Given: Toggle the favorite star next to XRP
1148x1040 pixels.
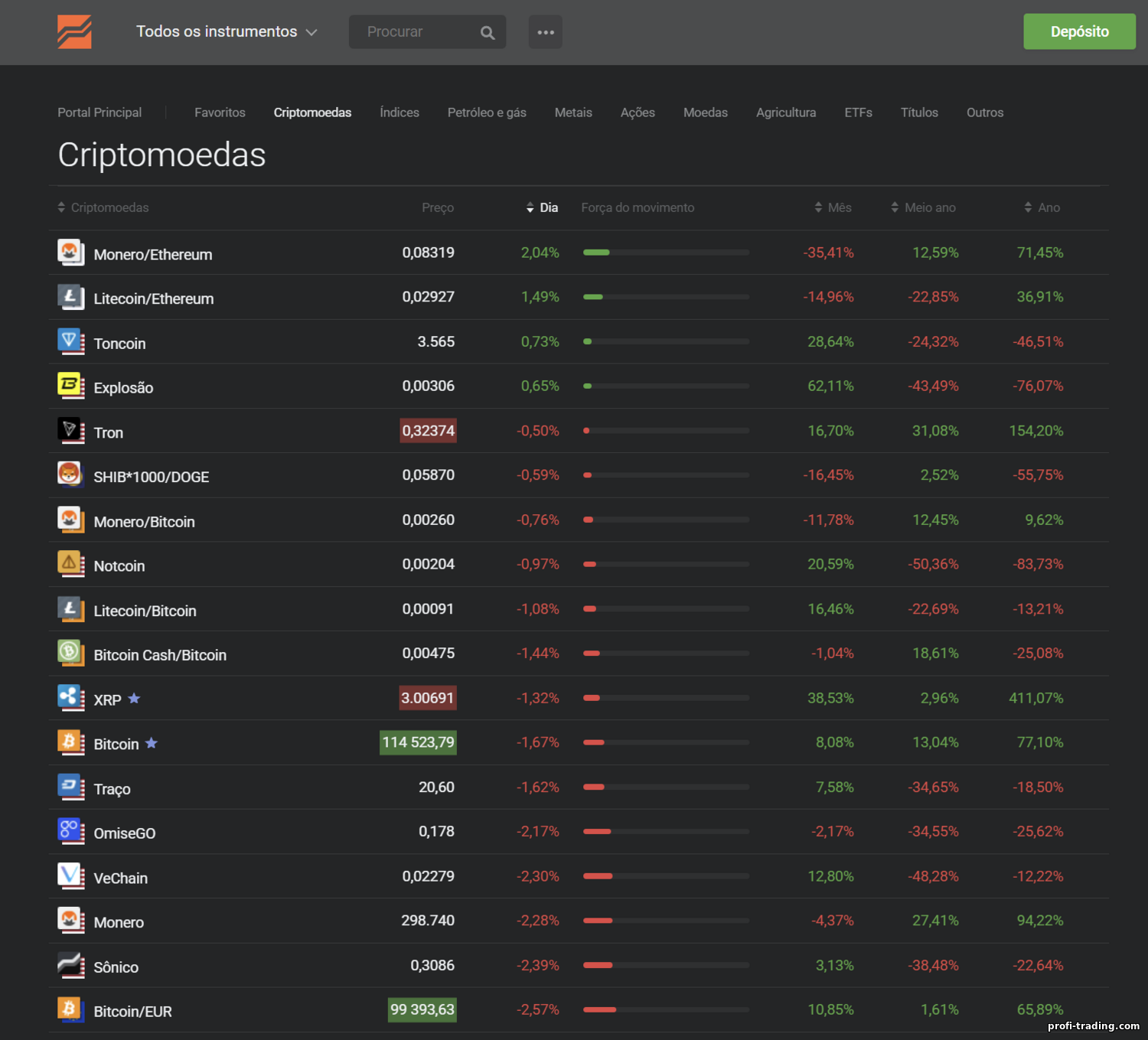Looking at the screenshot, I should point(134,698).
